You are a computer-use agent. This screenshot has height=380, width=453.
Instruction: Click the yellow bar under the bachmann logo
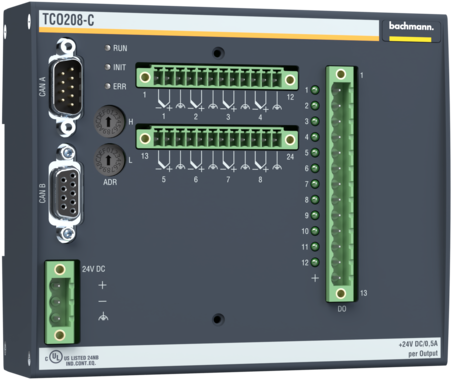410,39
